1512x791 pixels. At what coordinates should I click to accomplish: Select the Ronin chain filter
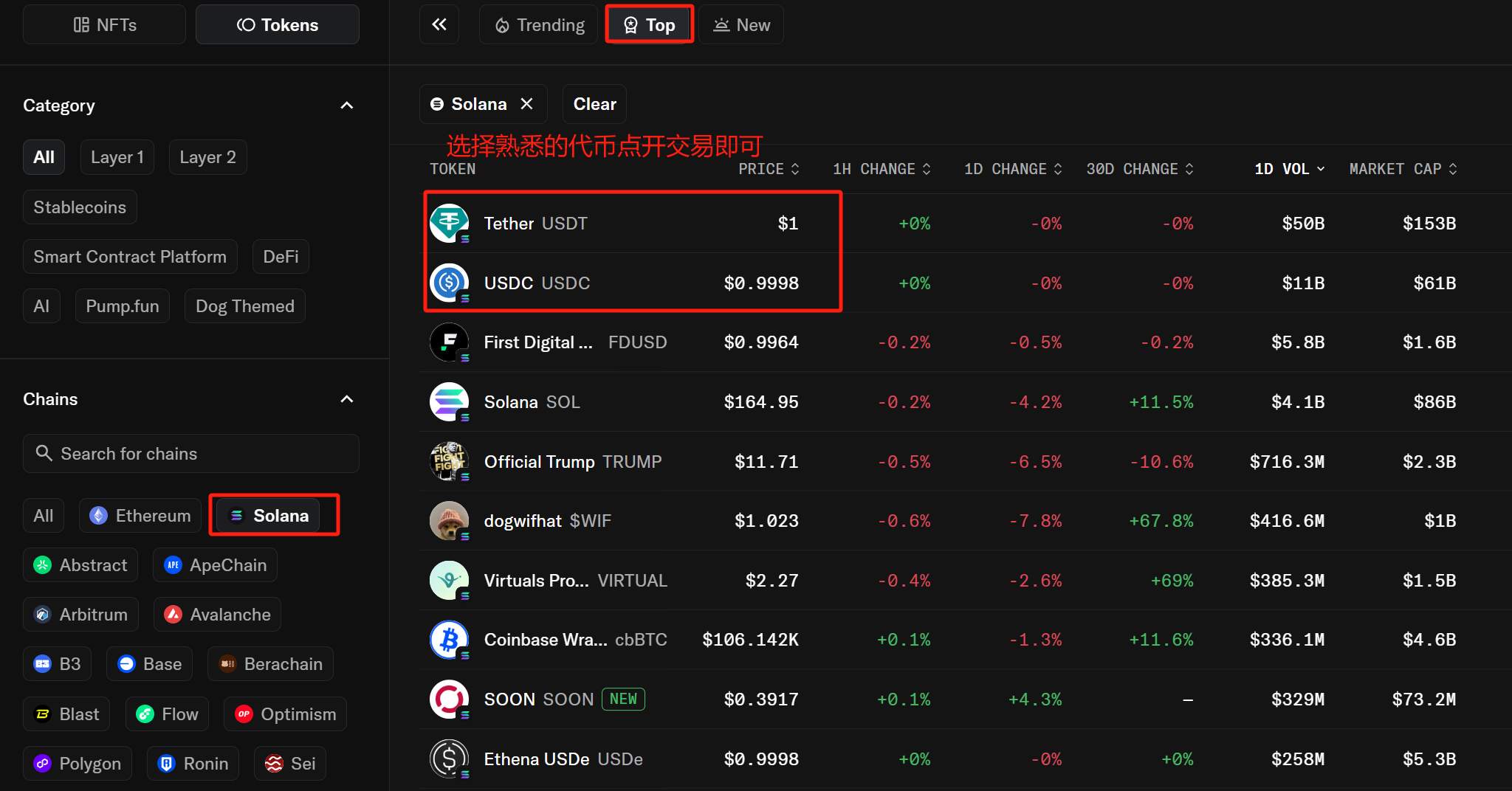[x=193, y=764]
